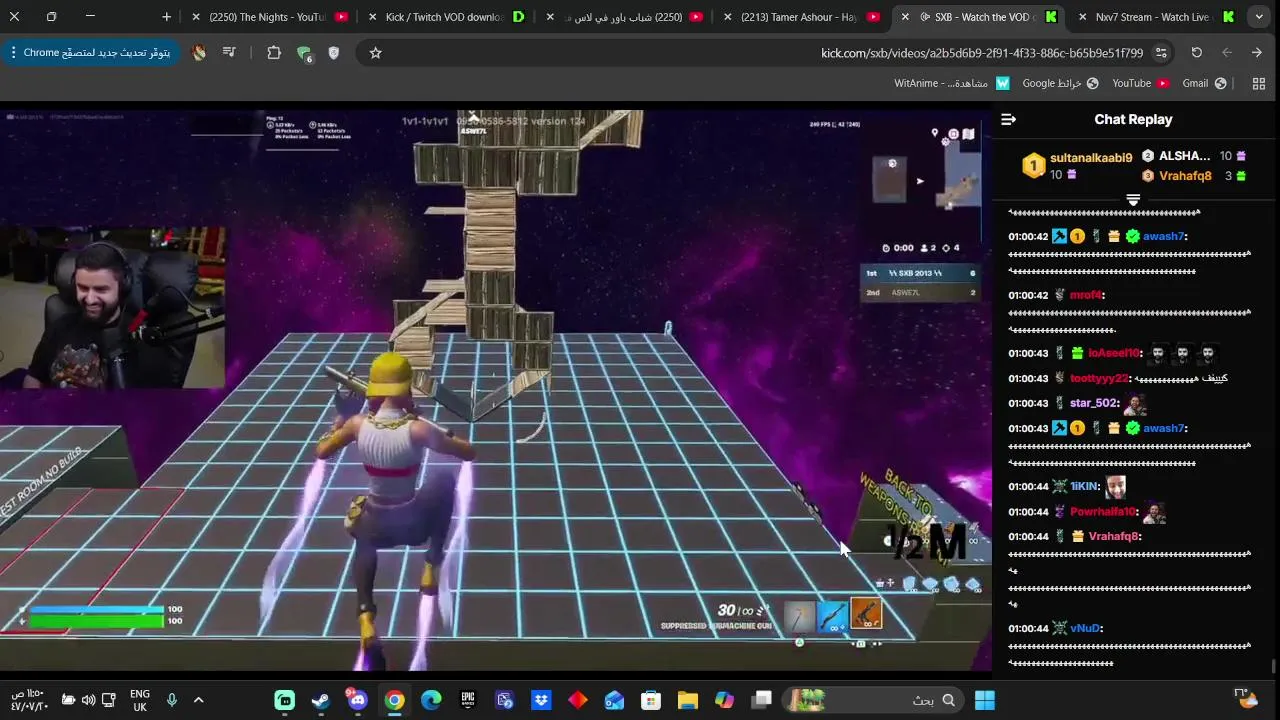Screen dimensions: 1280x720
Task: Open the Windows Start menu
Action: 985,700
